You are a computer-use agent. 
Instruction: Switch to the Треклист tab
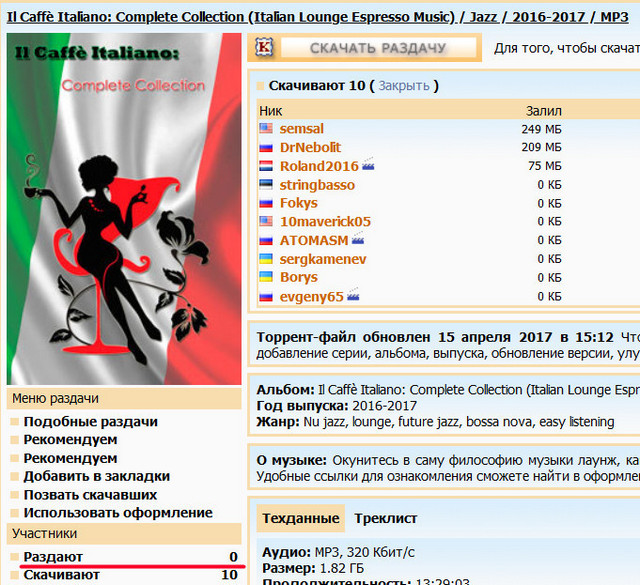(x=386, y=518)
